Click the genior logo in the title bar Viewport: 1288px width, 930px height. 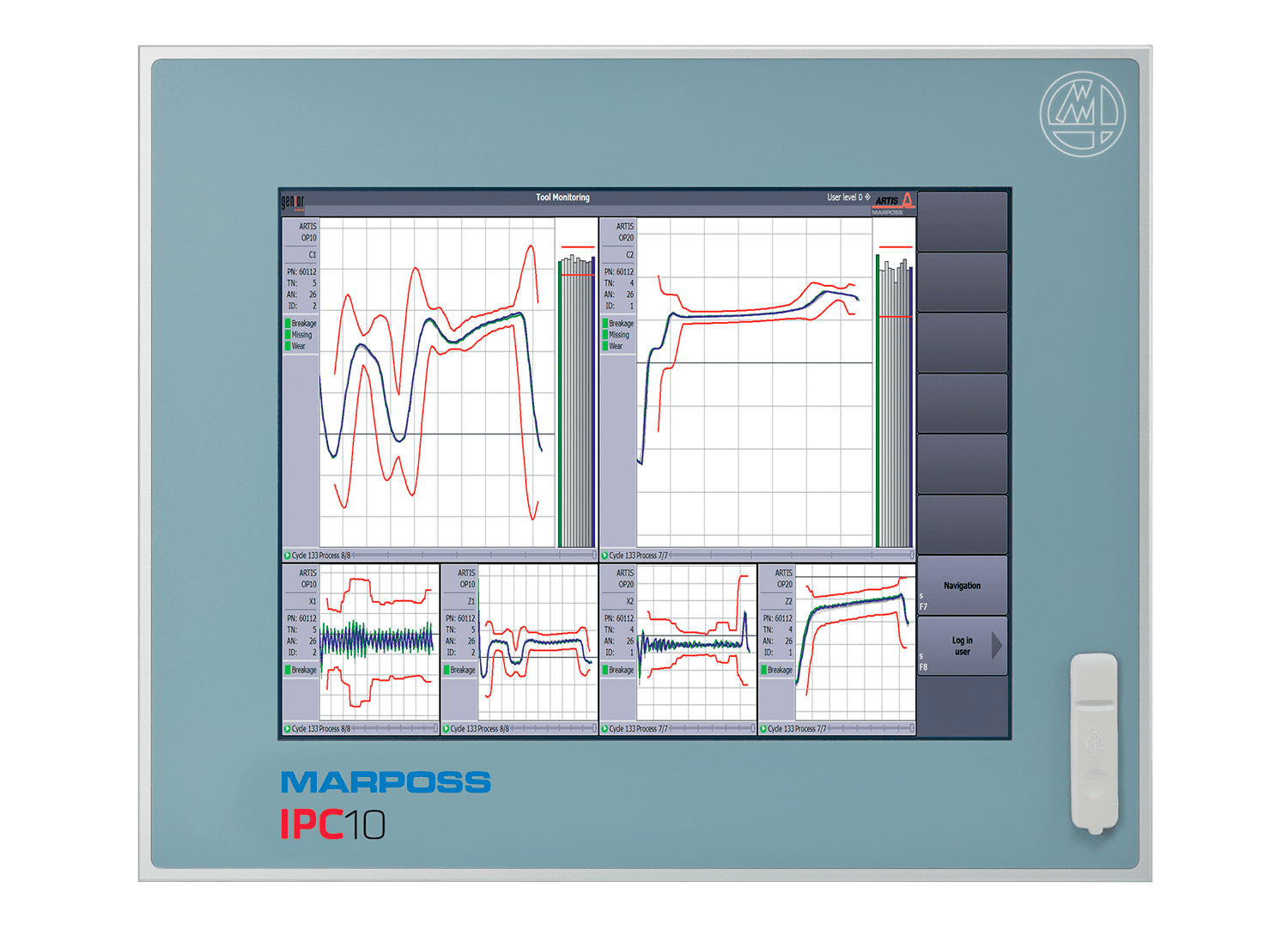[293, 203]
